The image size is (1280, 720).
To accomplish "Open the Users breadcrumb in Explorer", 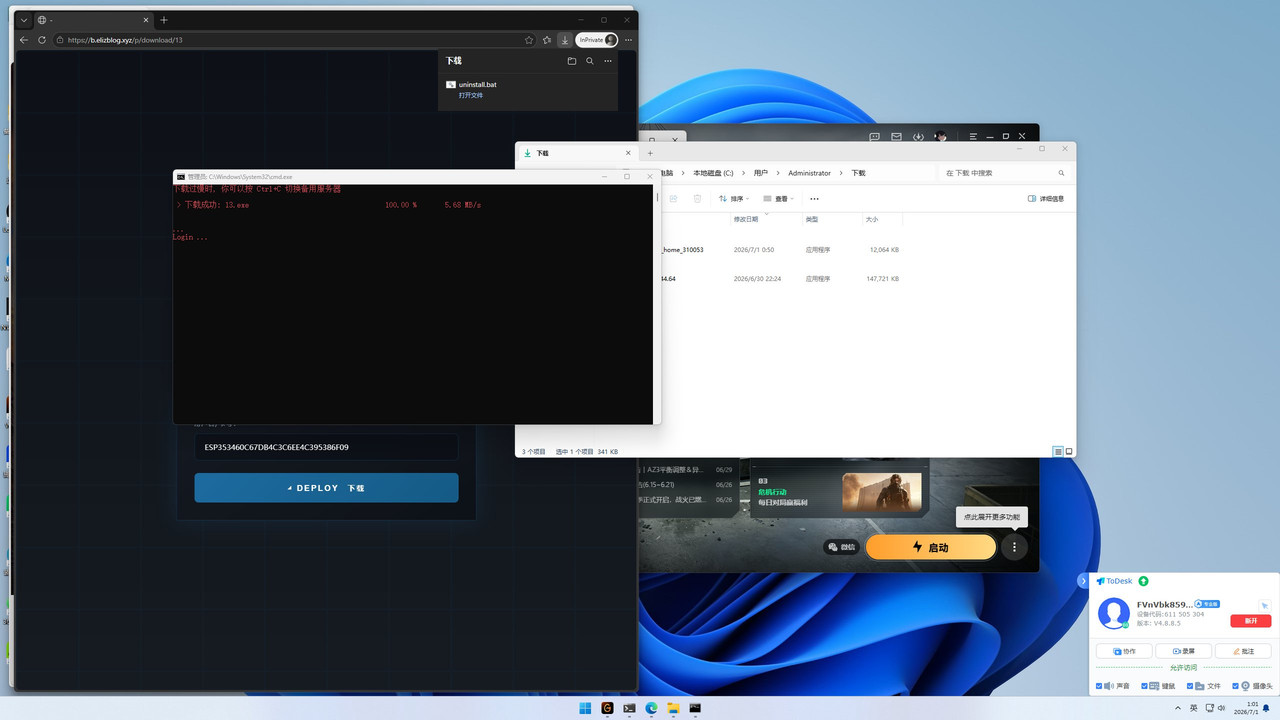I will [x=761, y=173].
